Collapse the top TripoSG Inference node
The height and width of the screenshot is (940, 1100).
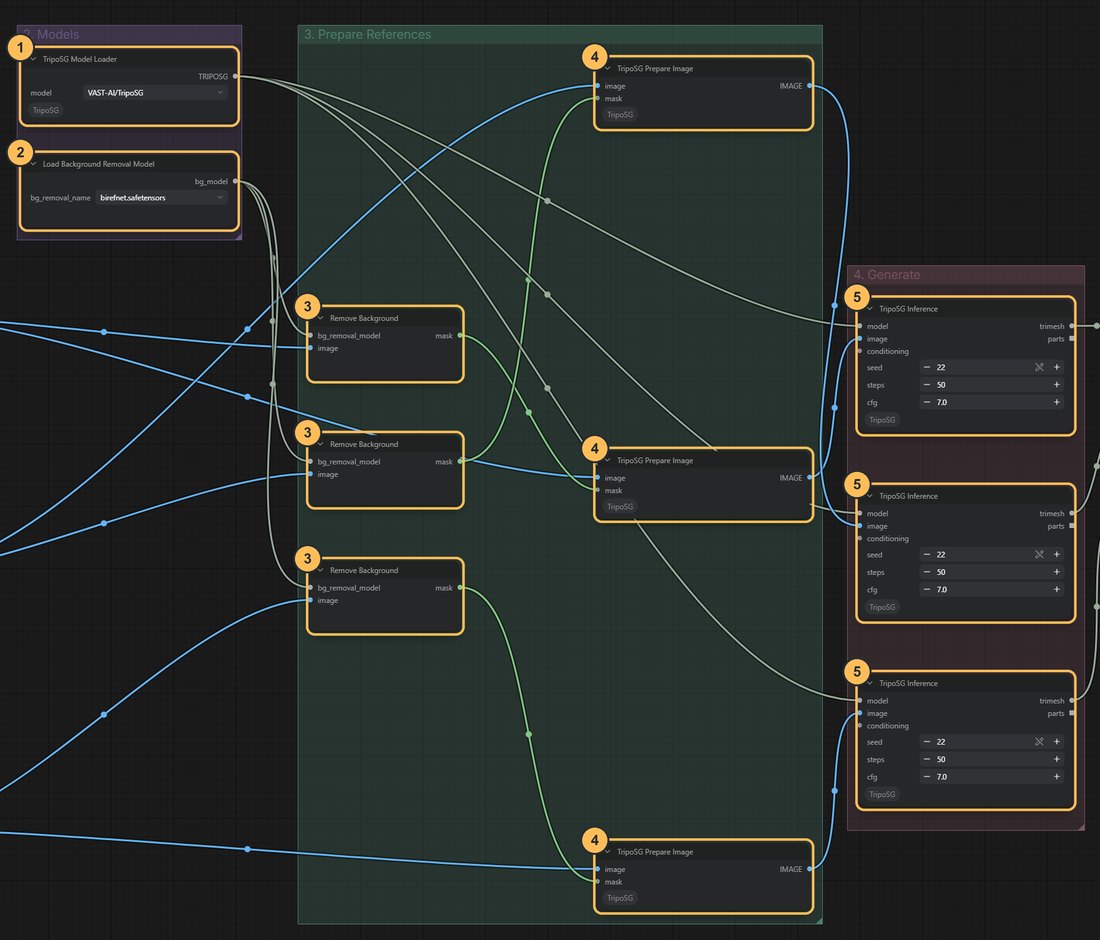point(871,309)
